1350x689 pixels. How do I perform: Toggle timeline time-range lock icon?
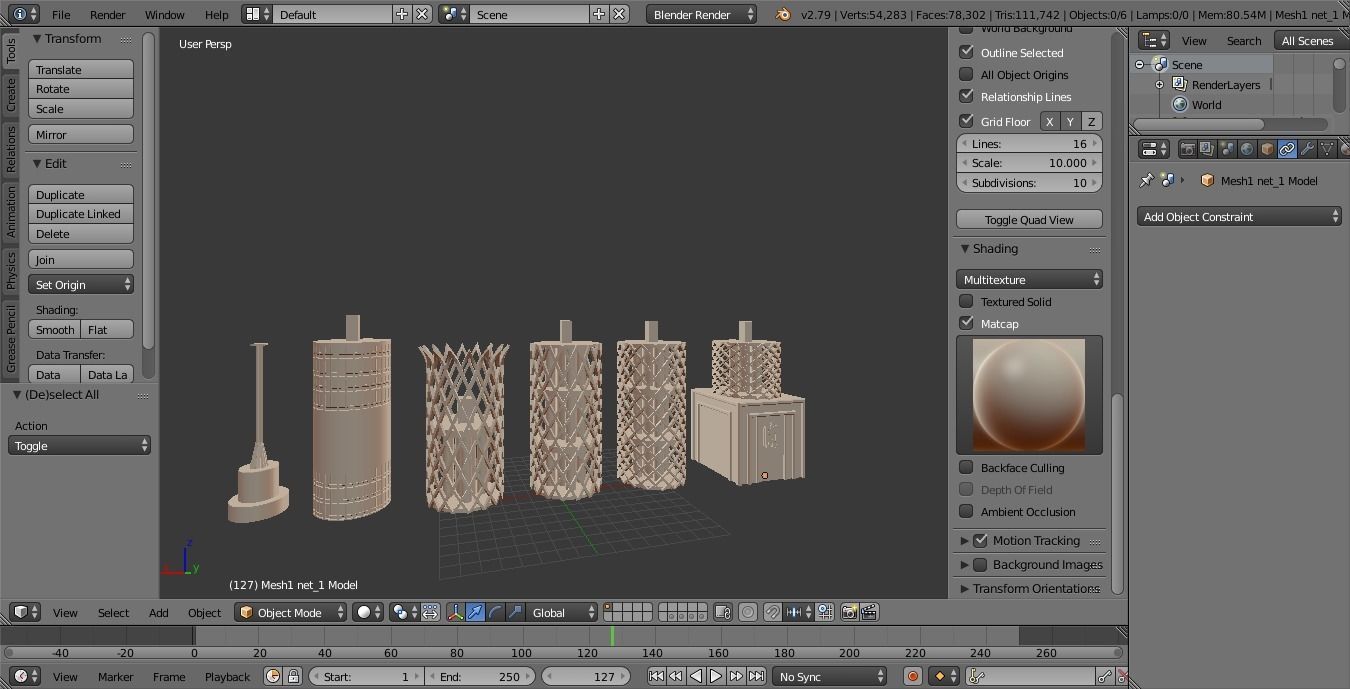293,676
